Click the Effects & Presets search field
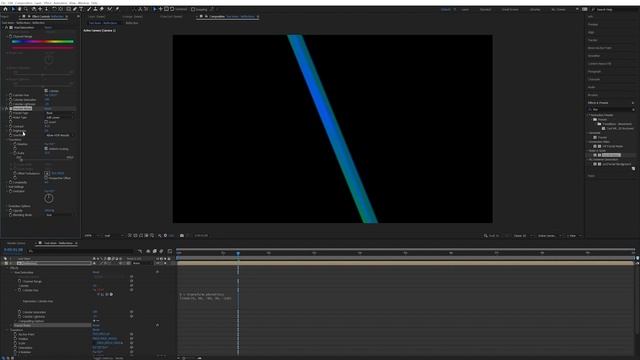The width and height of the screenshot is (640, 360). (611, 109)
